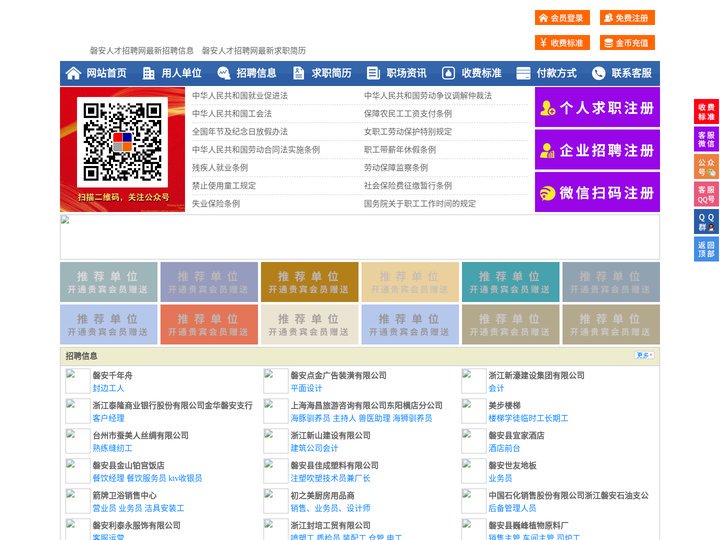Click the 客服QQ号 floating sidebar icon

(x=706, y=194)
